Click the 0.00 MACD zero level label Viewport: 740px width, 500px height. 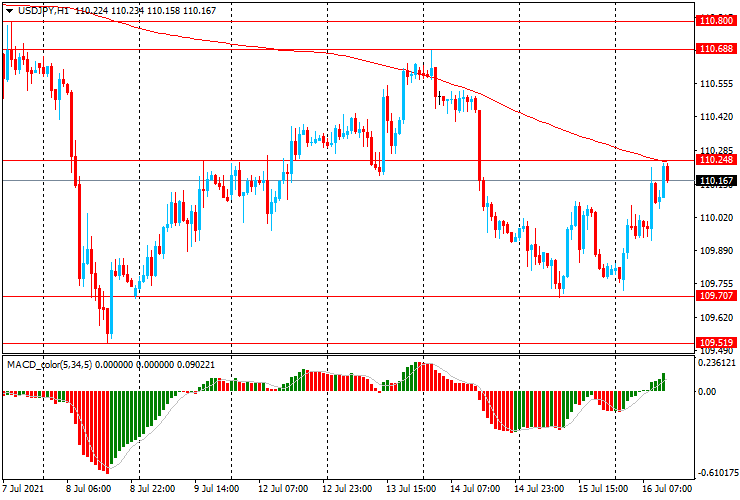(x=707, y=391)
